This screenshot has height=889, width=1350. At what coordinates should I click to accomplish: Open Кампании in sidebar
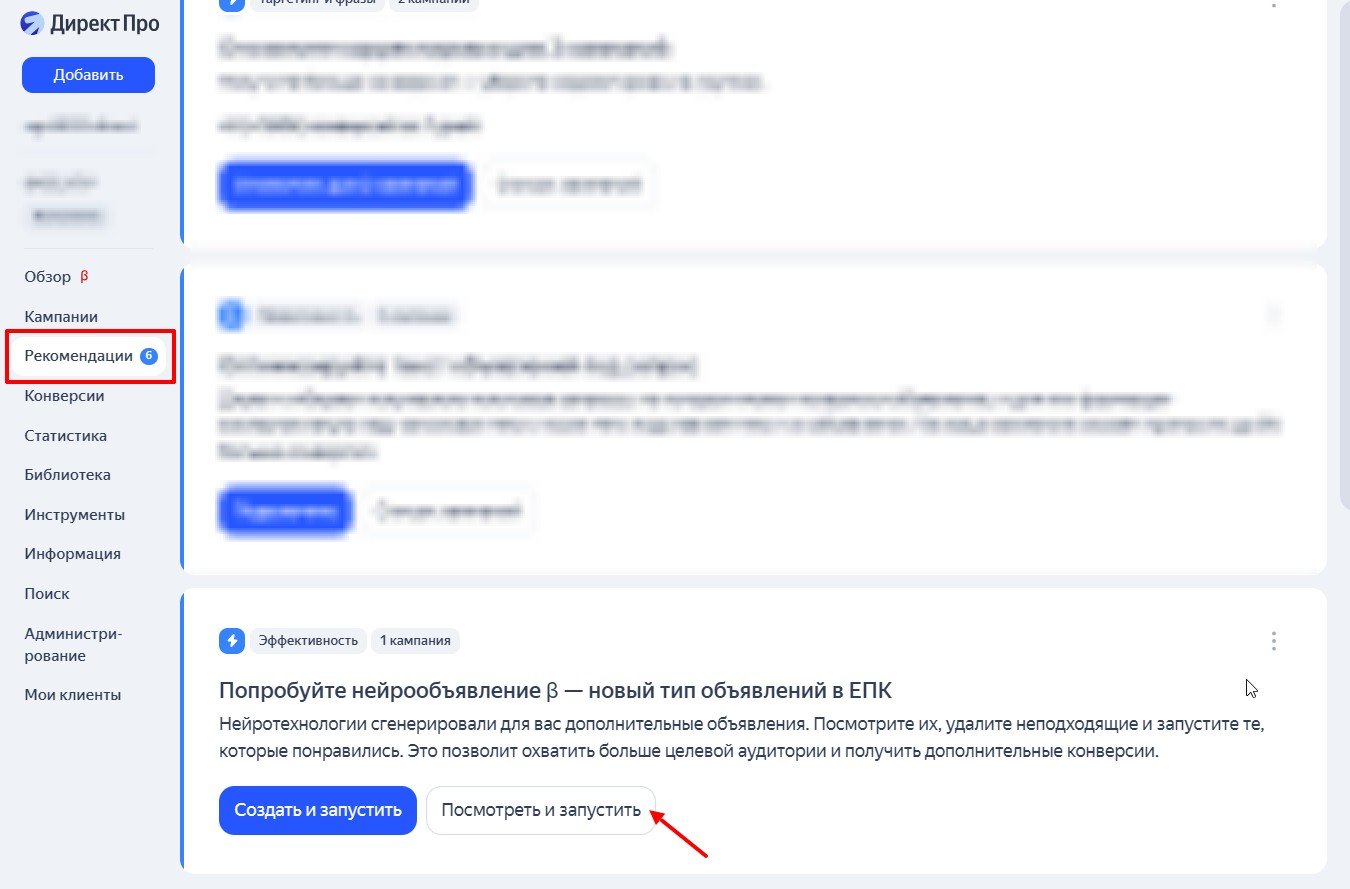pyautogui.click(x=61, y=317)
